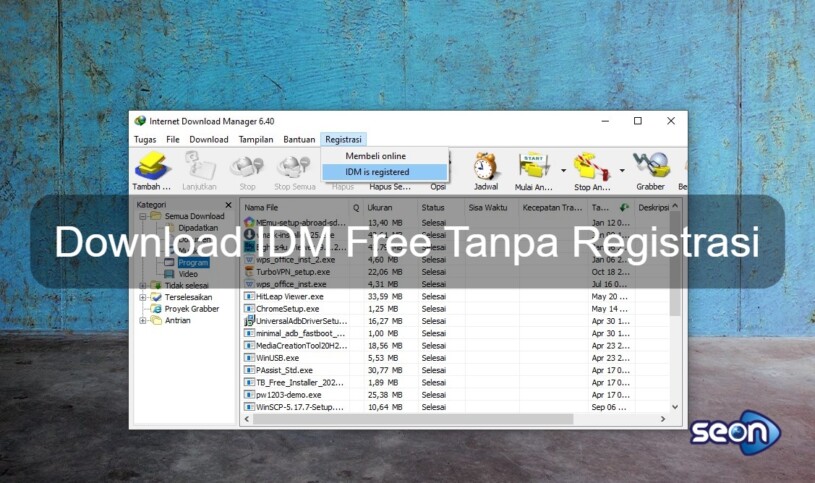Click scroll down arrow of file list
Viewport: 815px width, 483px height.
pyautogui.click(x=675, y=407)
